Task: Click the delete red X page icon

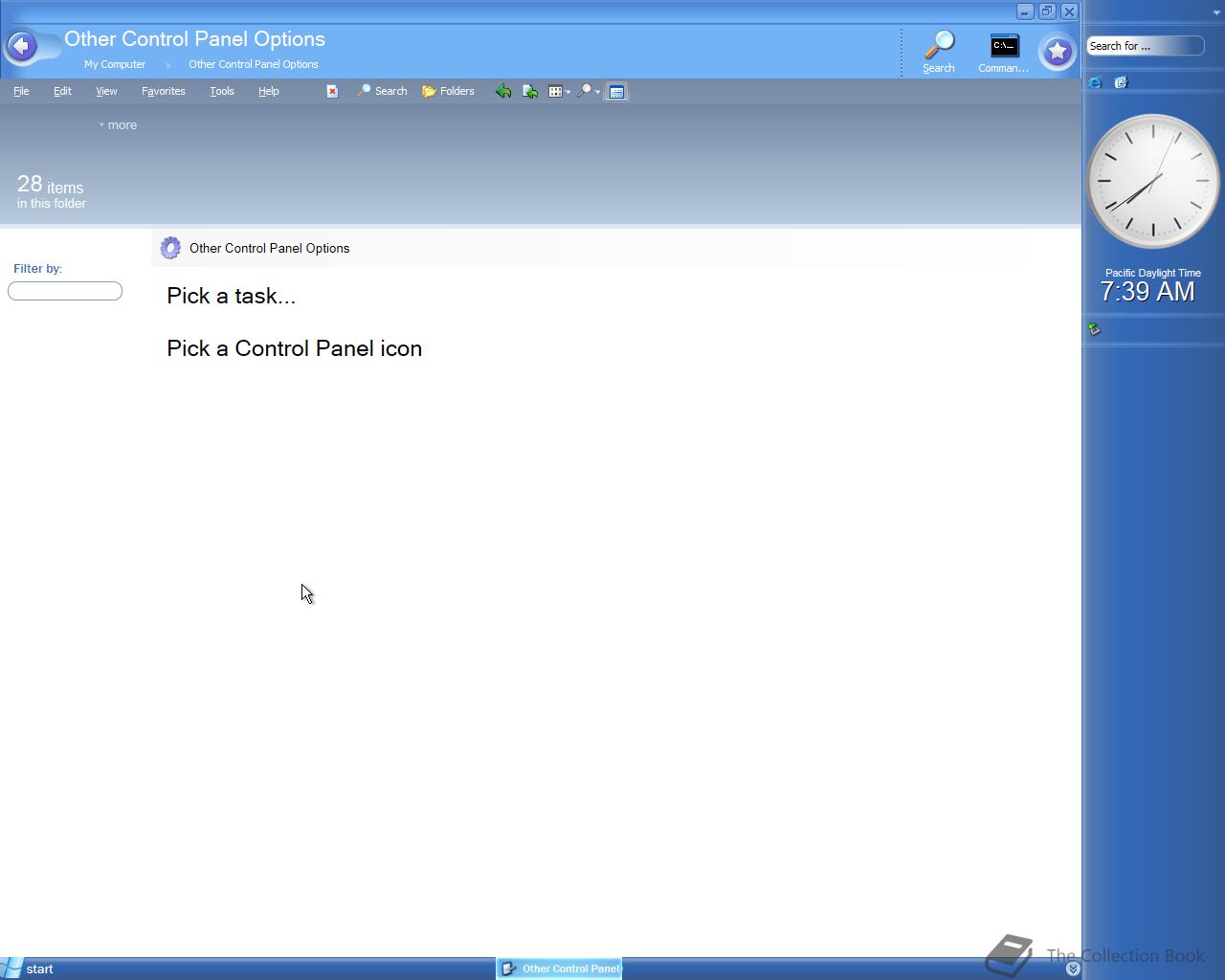Action: pos(332,91)
